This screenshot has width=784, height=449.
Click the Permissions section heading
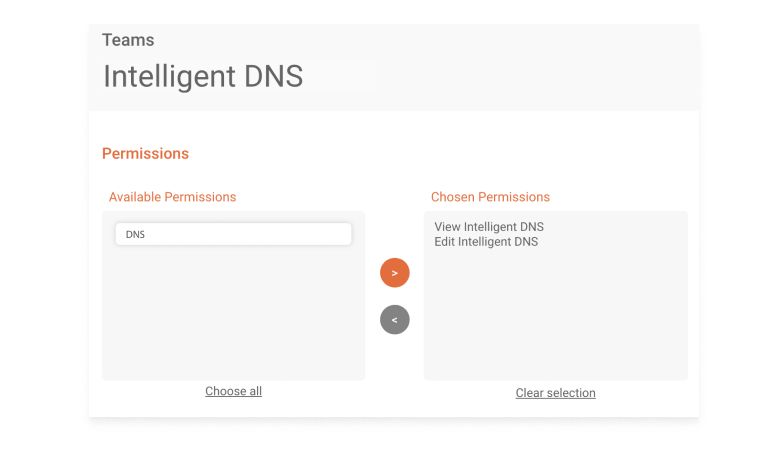(146, 154)
